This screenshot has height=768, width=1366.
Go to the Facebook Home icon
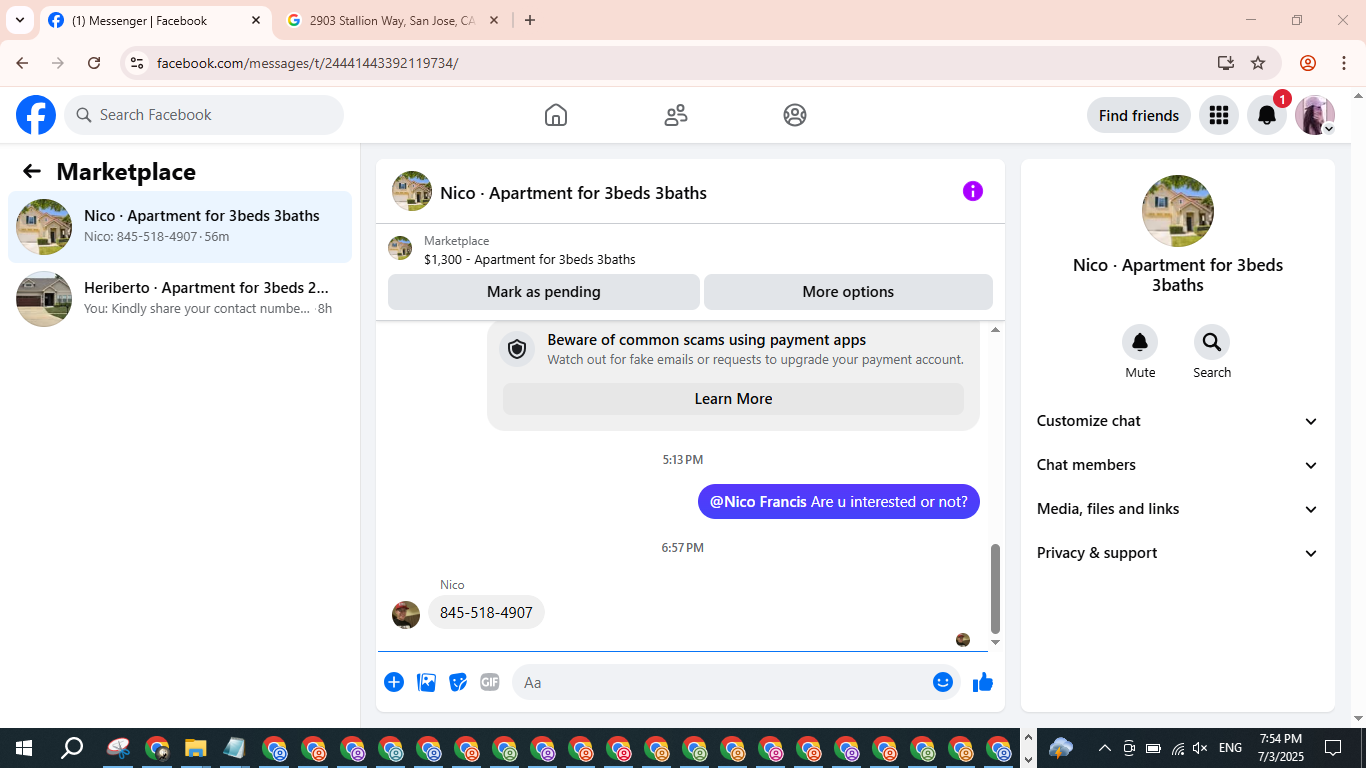coord(556,115)
